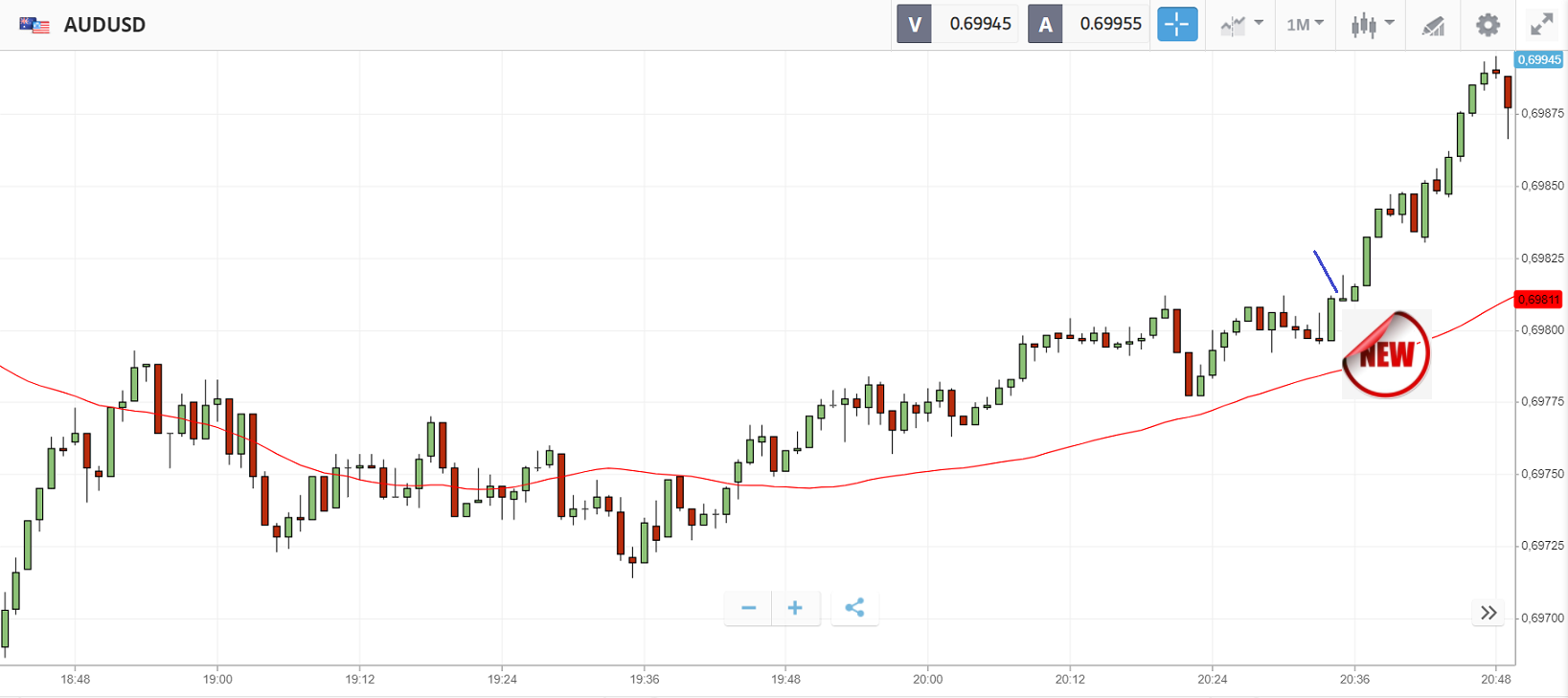Click the 0.69700 price axis label
This screenshot has height=698, width=1568.
[1542, 619]
